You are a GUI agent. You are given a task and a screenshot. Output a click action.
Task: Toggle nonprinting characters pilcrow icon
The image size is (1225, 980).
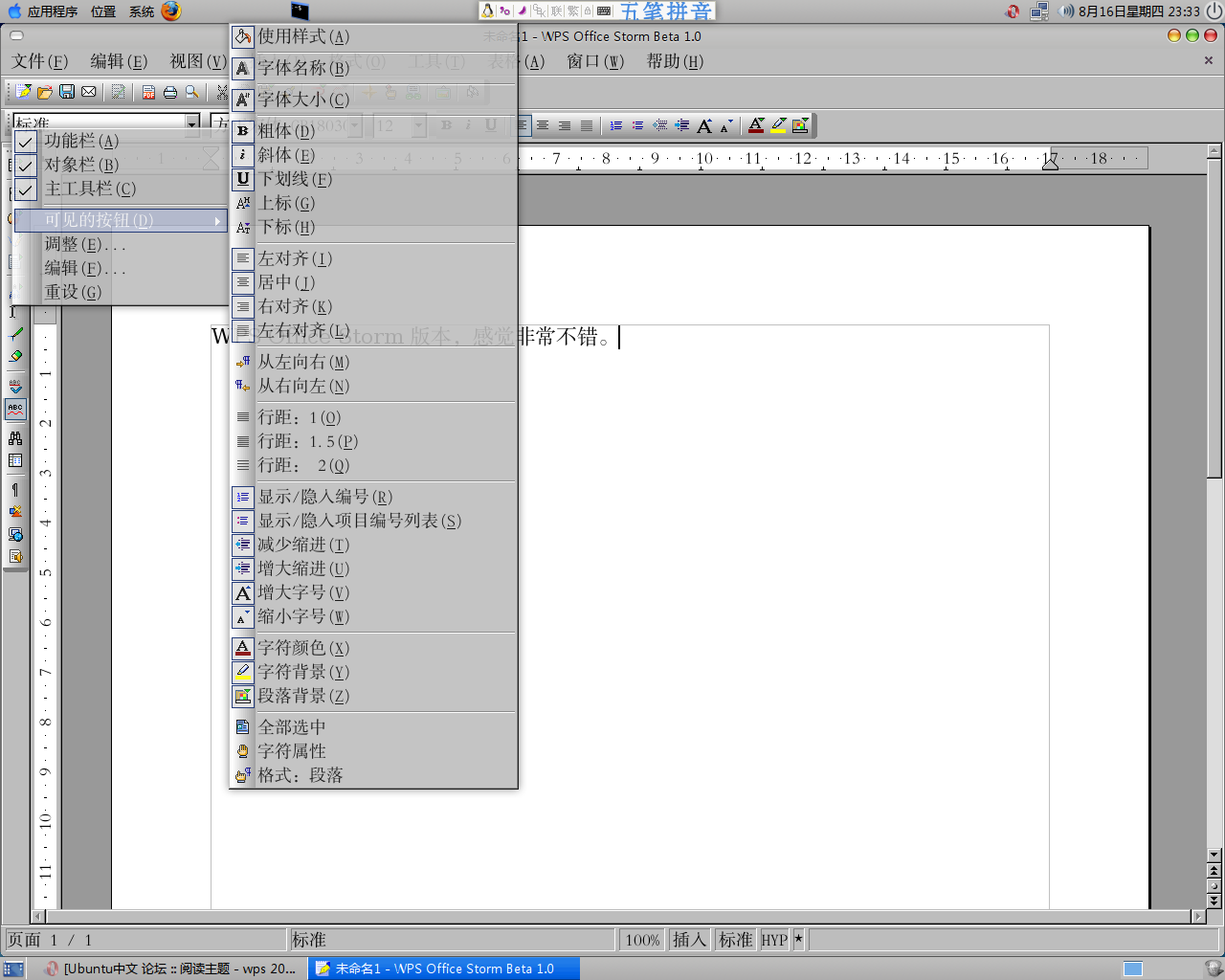pyautogui.click(x=15, y=490)
